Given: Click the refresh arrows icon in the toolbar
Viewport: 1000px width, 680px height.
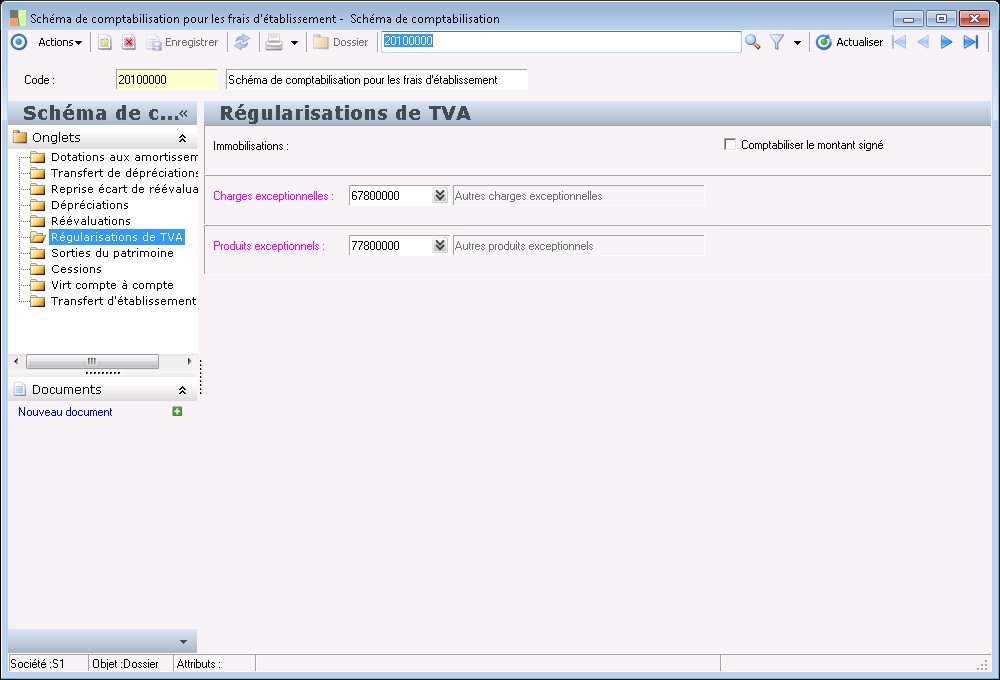Looking at the screenshot, I should 242,43.
